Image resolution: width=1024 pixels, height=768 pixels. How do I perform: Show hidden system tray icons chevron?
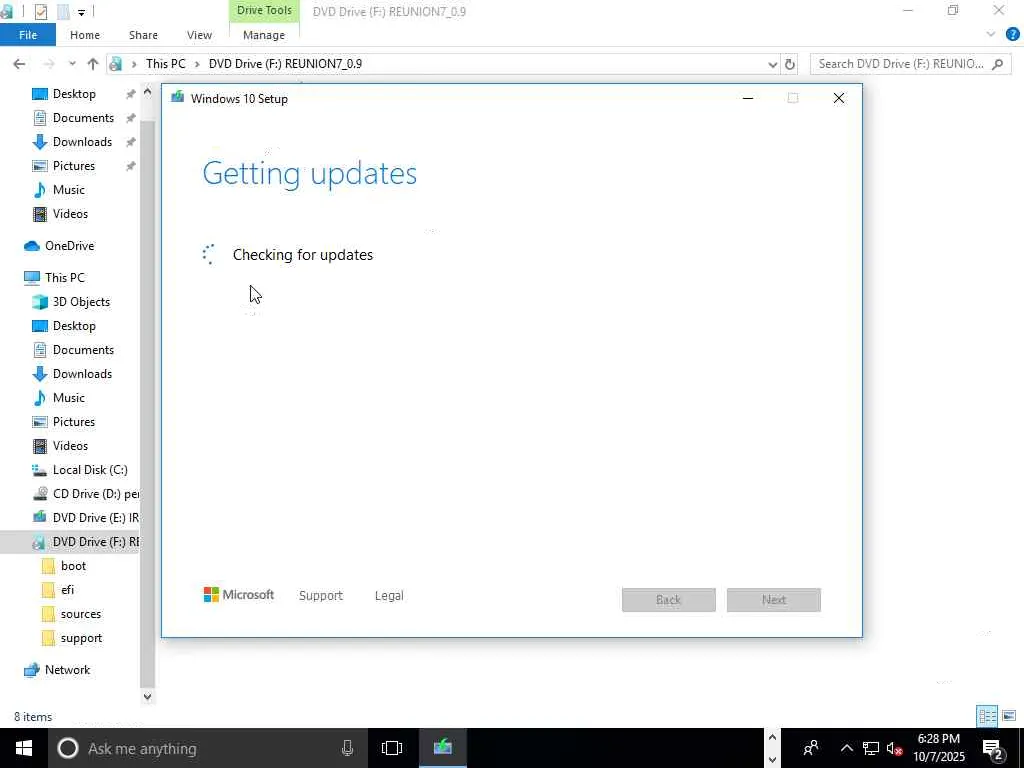(x=846, y=748)
